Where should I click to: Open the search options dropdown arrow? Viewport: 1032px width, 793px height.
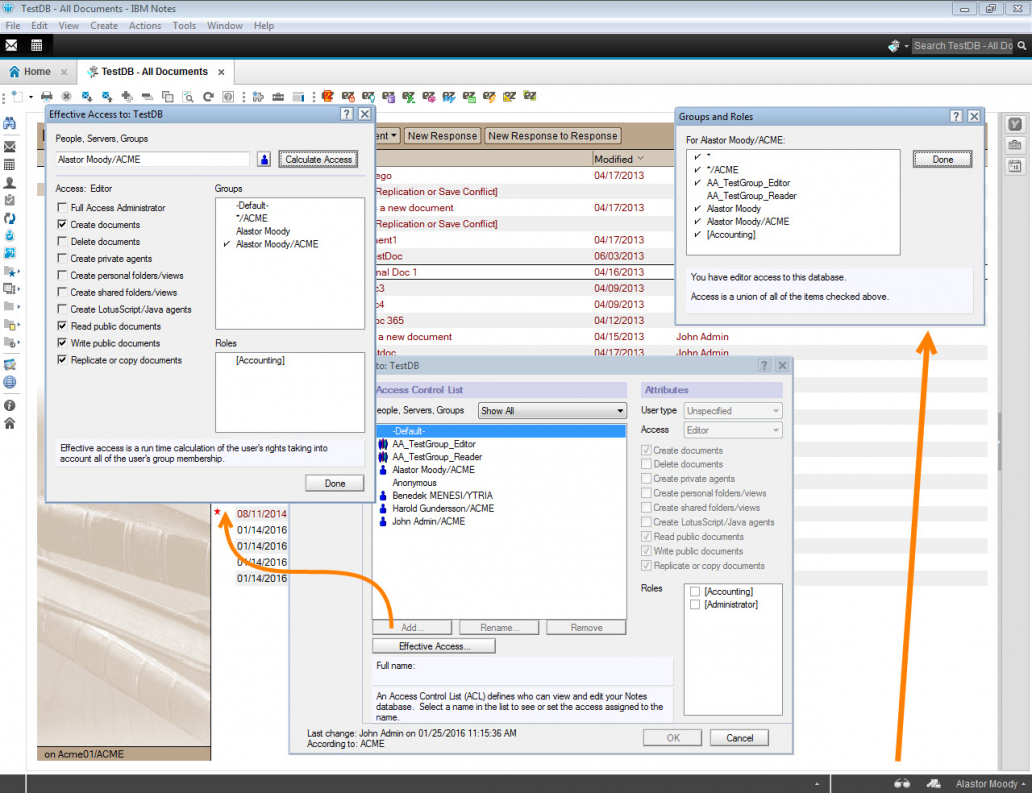tap(906, 46)
